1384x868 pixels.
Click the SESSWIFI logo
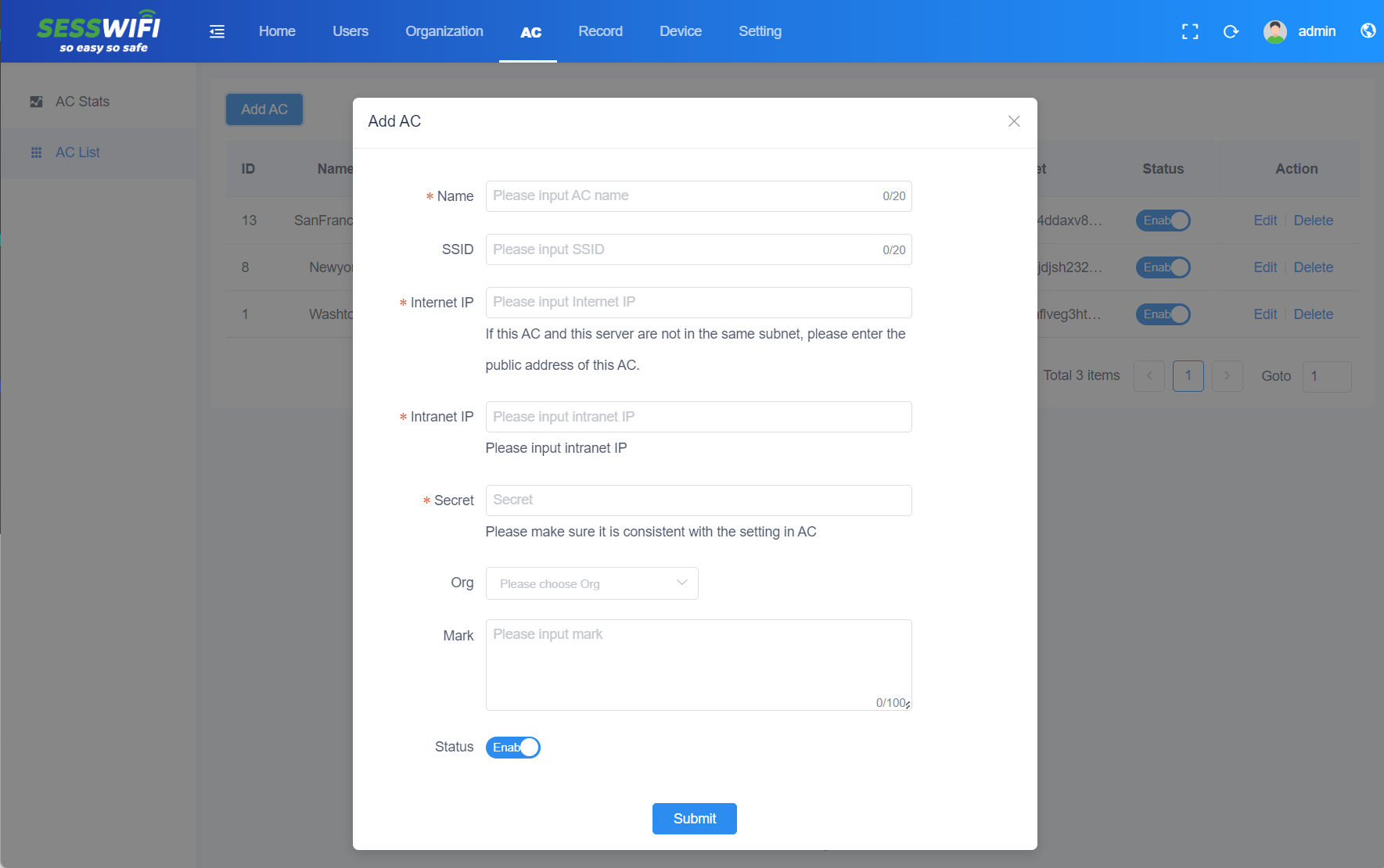99,33
